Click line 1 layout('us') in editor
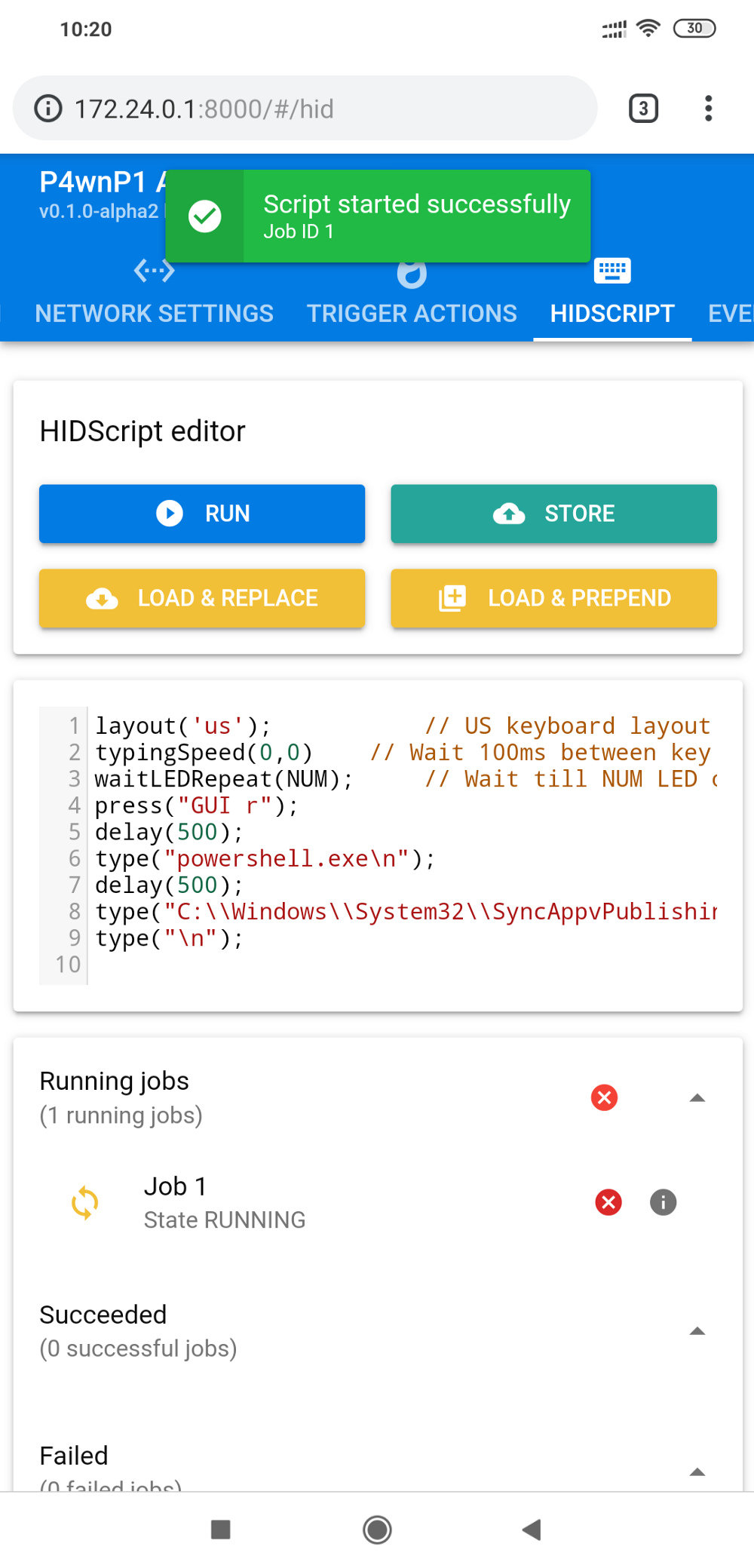The image size is (754, 1568). pos(182,726)
